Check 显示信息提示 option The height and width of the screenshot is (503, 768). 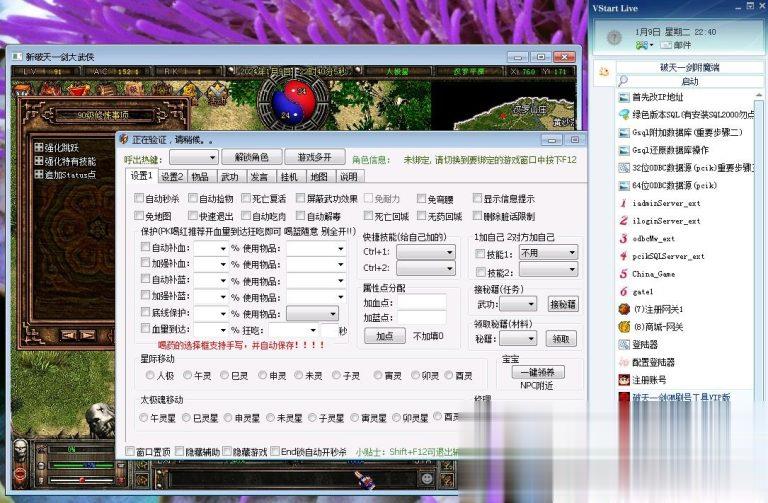pos(478,198)
